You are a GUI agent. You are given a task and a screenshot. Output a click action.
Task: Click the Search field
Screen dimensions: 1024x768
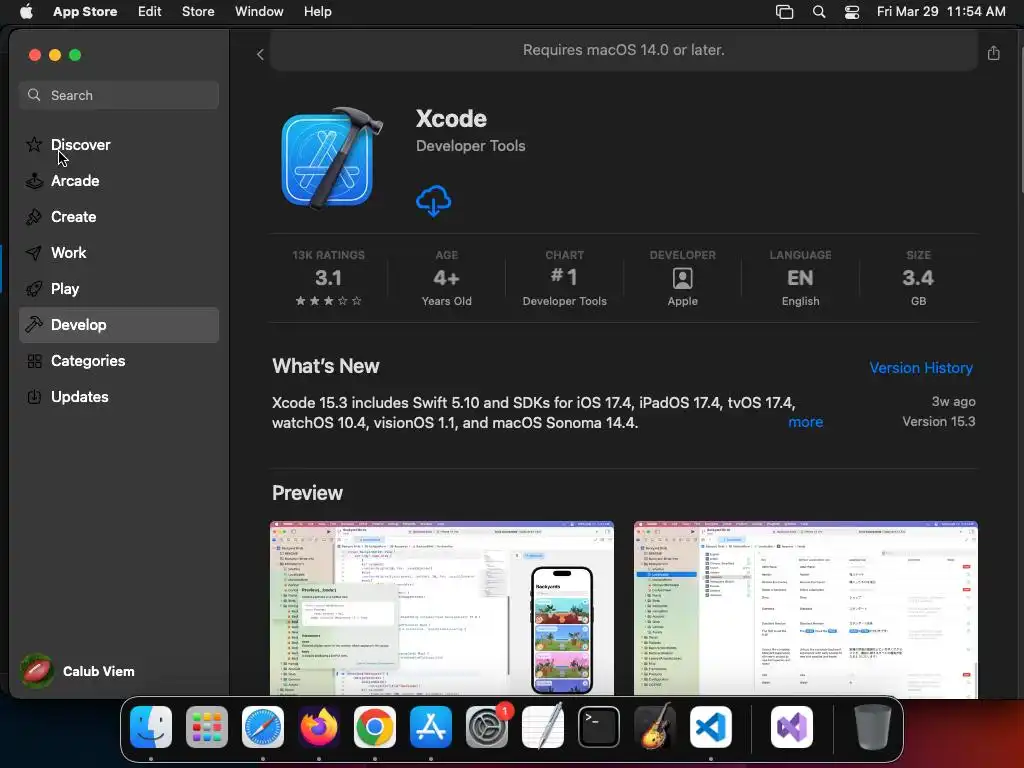119,95
